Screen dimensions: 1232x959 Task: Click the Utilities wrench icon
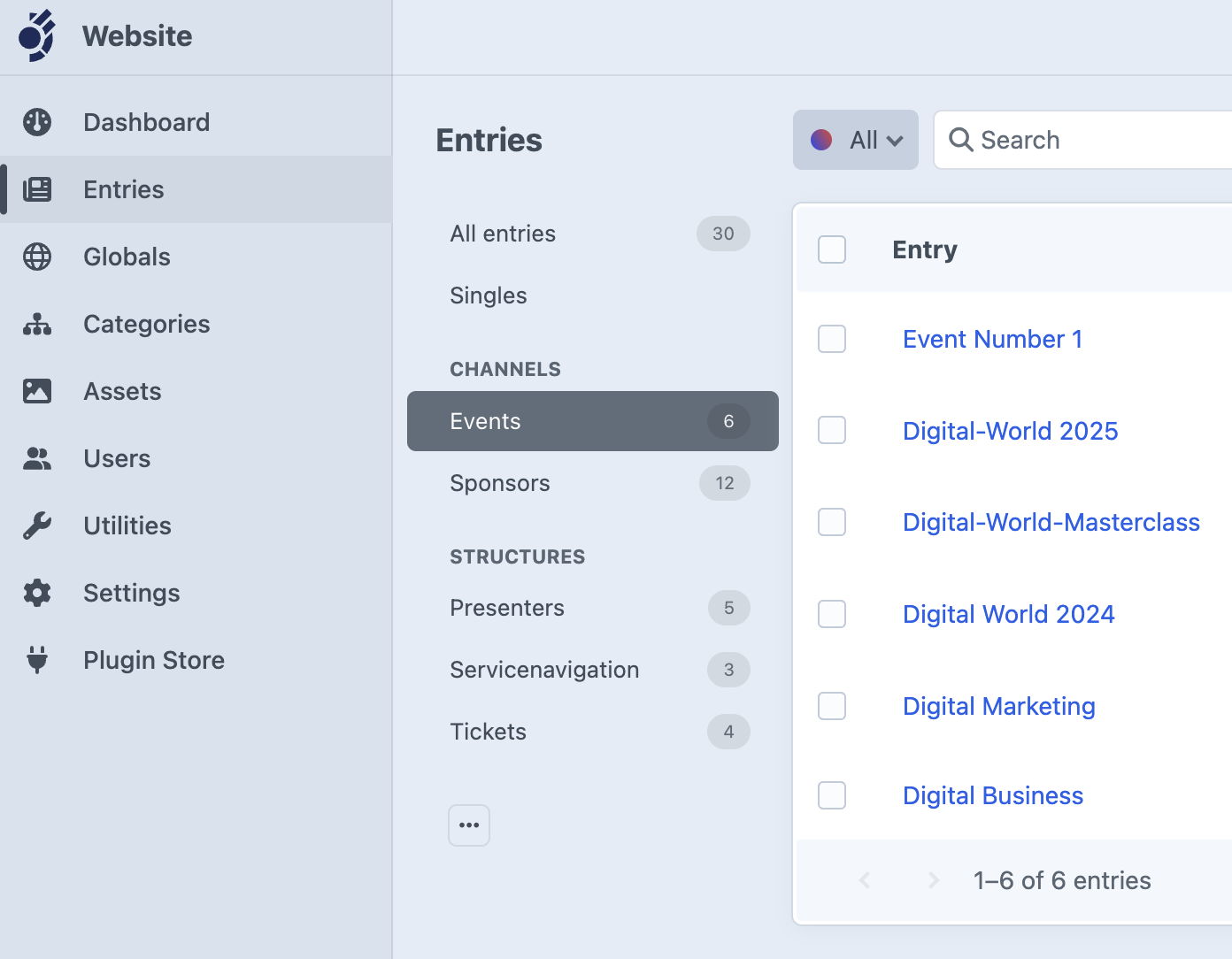tap(36, 525)
